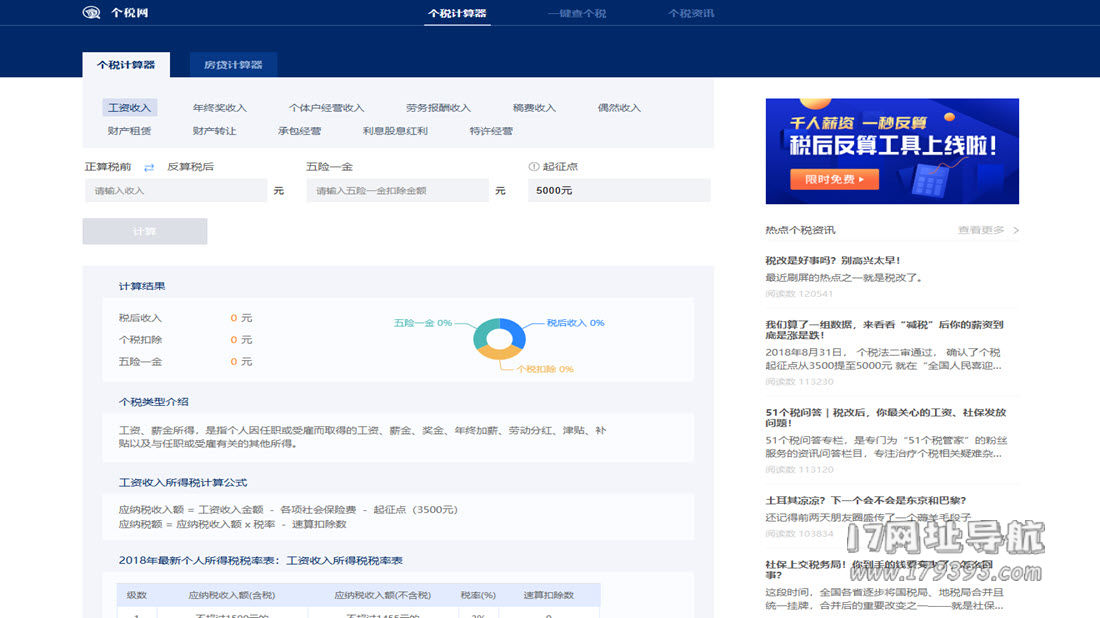Screen dimensions: 1100x618
Task: Open 一键查个税 in top navigation
Action: click(577, 14)
